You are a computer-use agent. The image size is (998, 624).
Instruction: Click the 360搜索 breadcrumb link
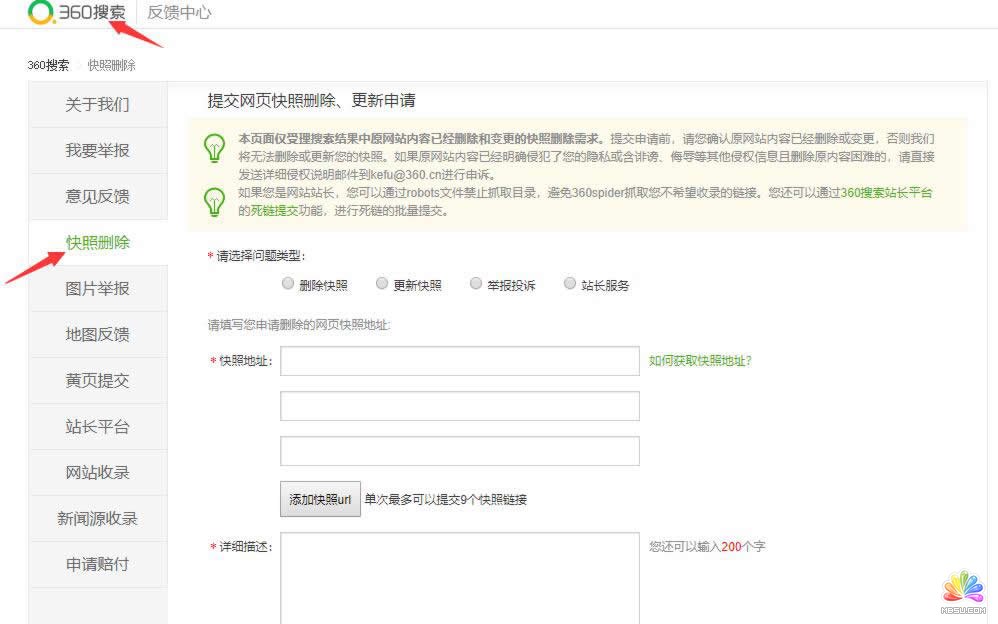click(x=51, y=64)
